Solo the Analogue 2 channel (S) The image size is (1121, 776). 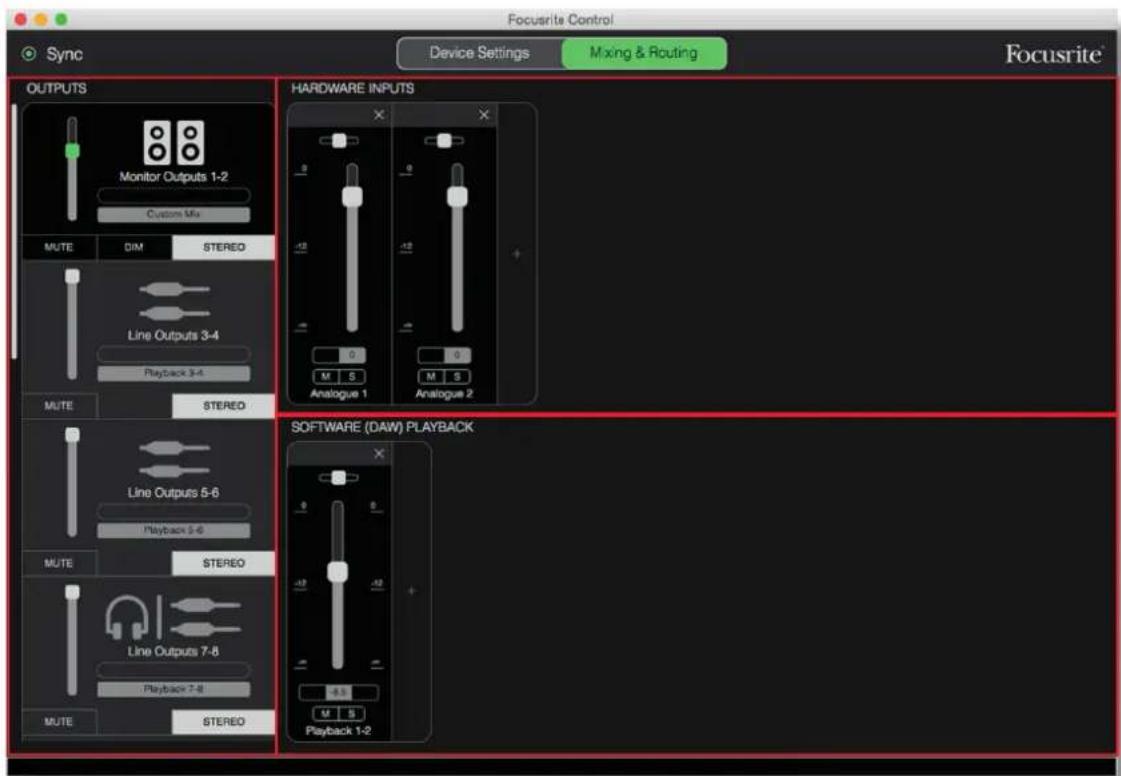458,376
